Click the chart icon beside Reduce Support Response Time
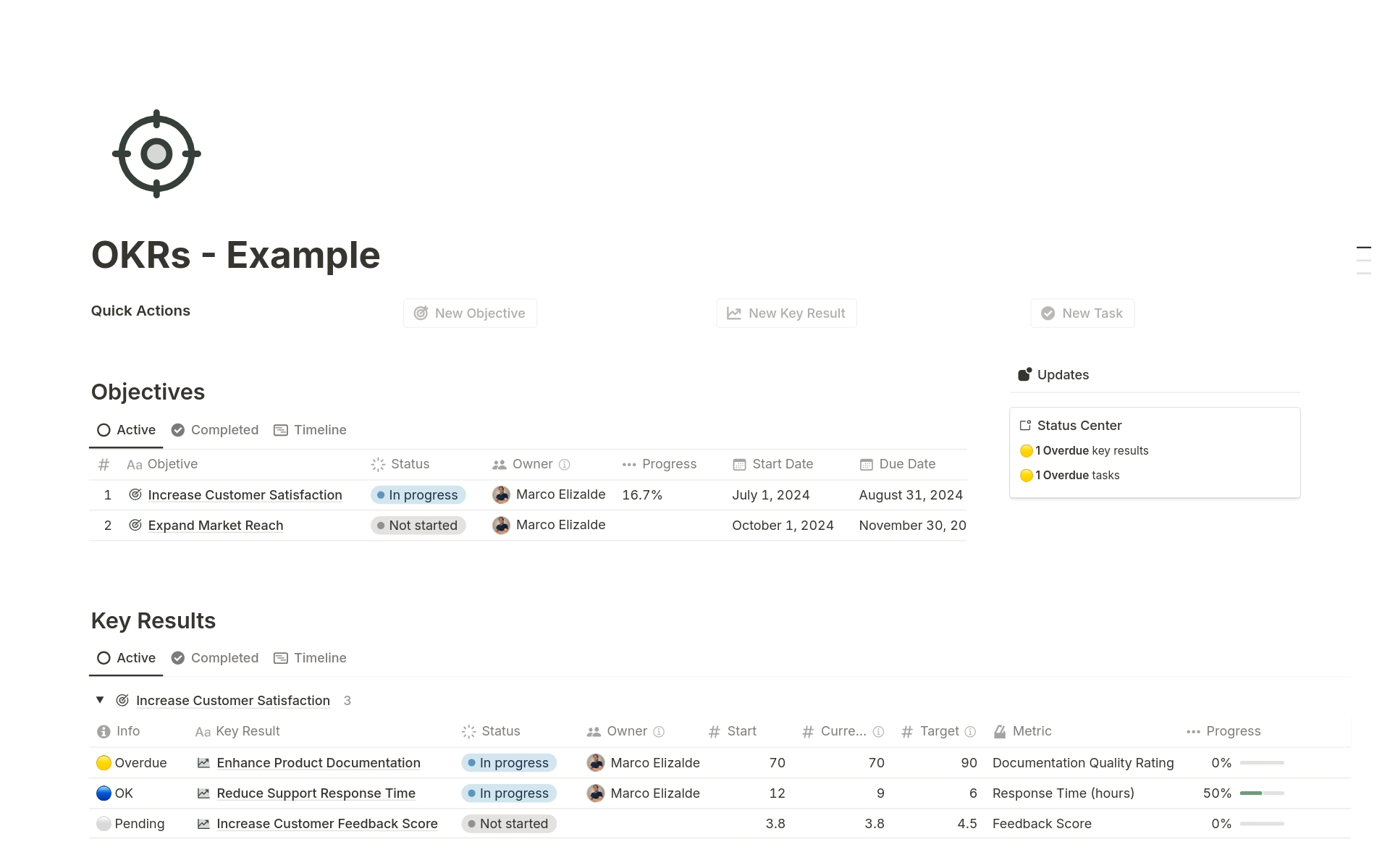 tap(203, 793)
